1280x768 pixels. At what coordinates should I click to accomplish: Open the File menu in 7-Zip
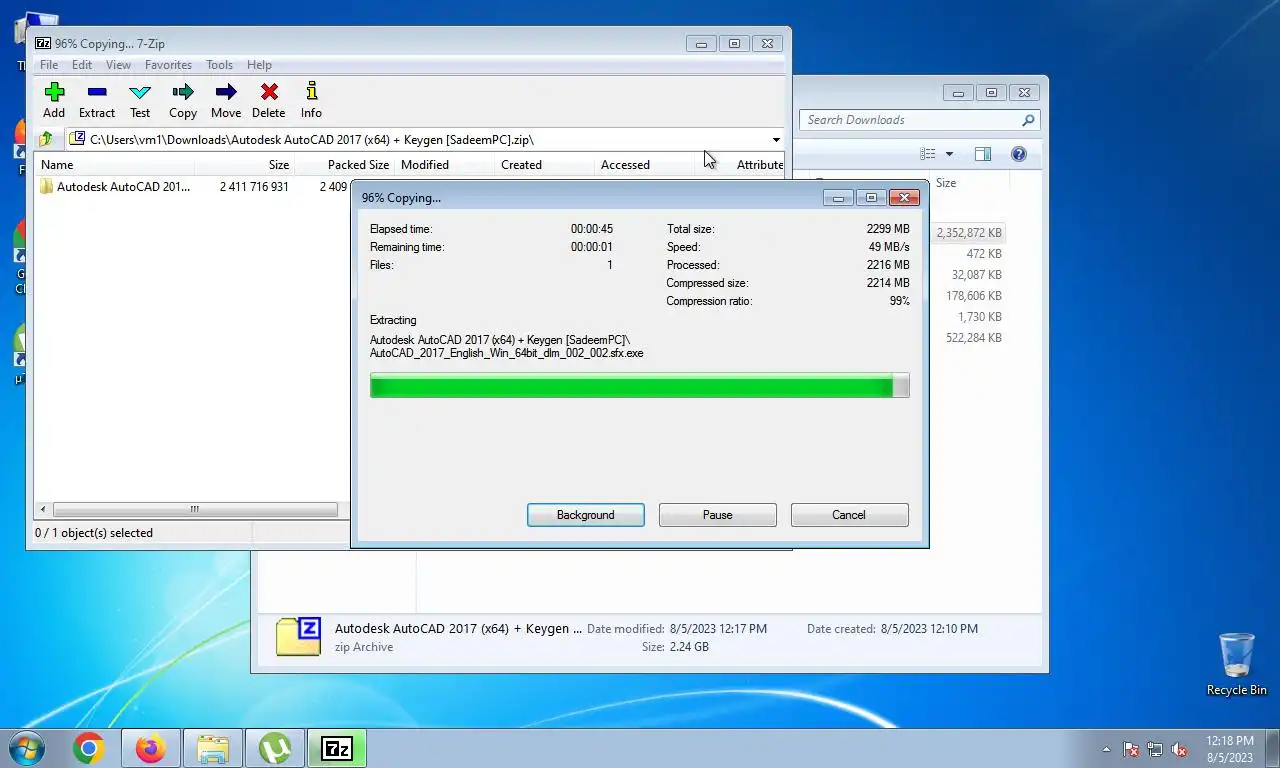click(48, 65)
